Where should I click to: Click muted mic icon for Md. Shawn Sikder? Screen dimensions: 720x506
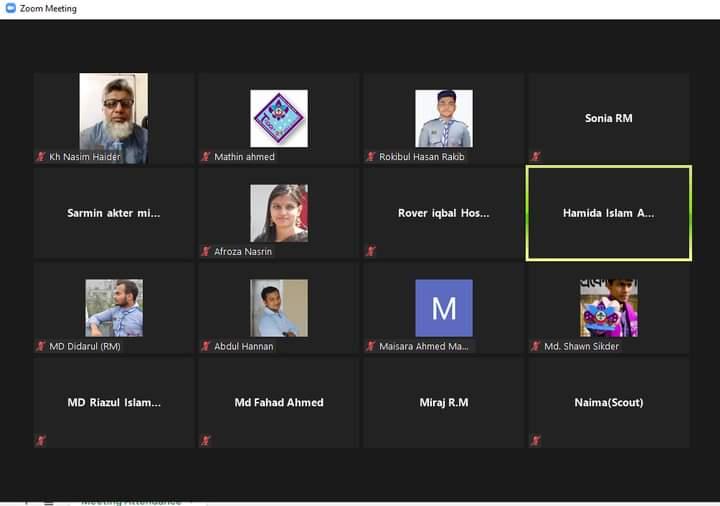point(536,346)
